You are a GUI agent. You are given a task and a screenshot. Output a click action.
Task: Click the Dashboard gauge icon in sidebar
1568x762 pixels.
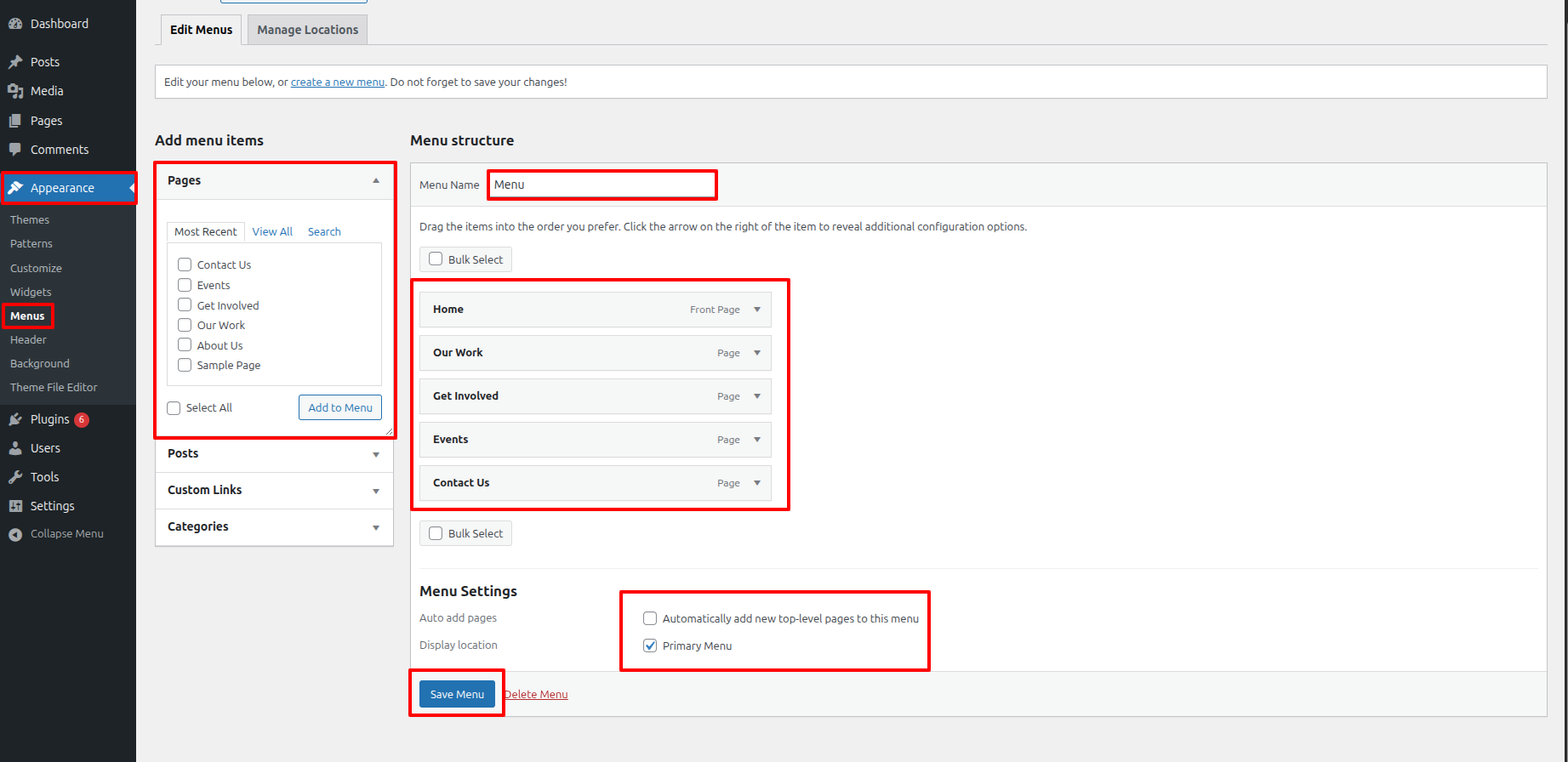pos(15,24)
